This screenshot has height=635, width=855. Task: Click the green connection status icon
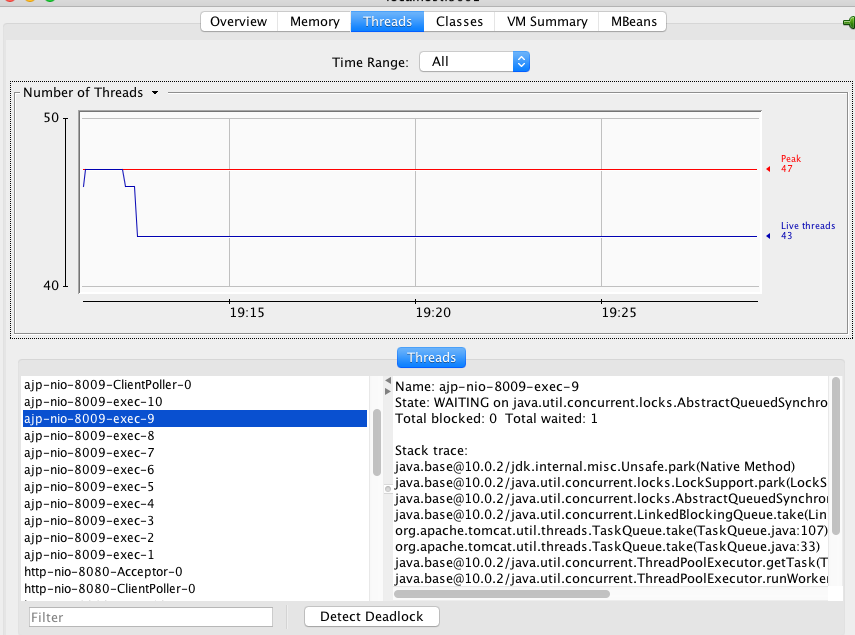coord(848,22)
